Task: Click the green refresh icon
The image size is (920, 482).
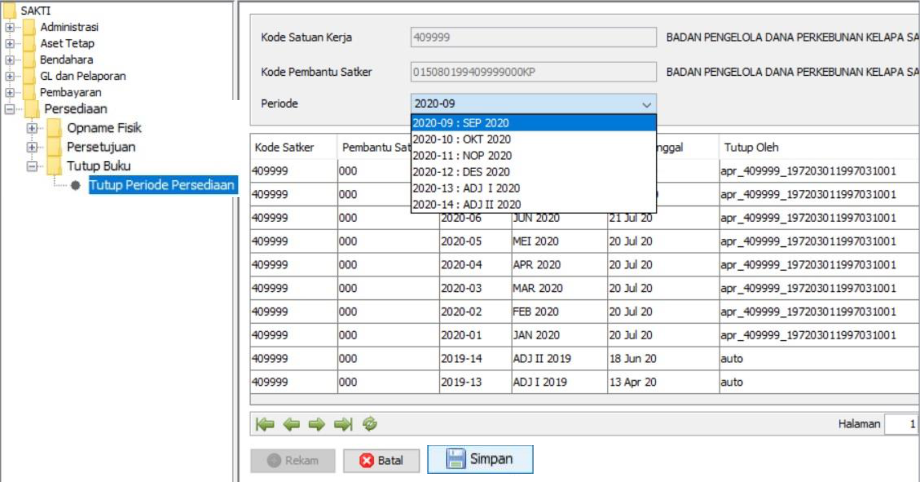Action: click(370, 424)
